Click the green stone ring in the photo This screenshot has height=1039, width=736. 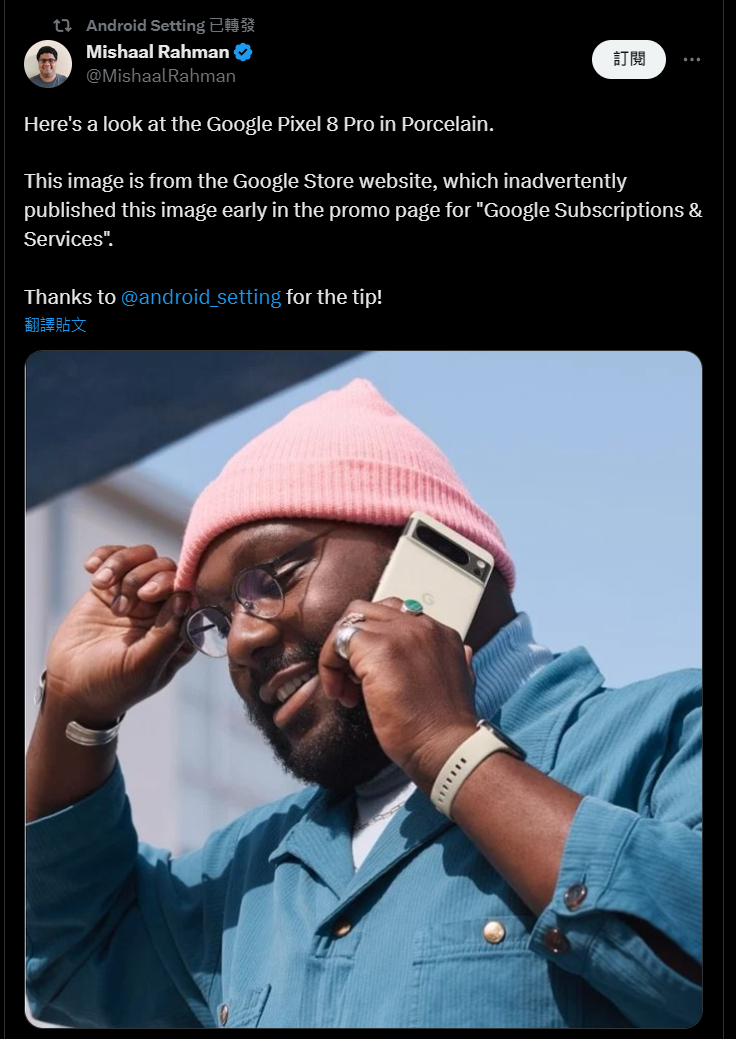(411, 606)
